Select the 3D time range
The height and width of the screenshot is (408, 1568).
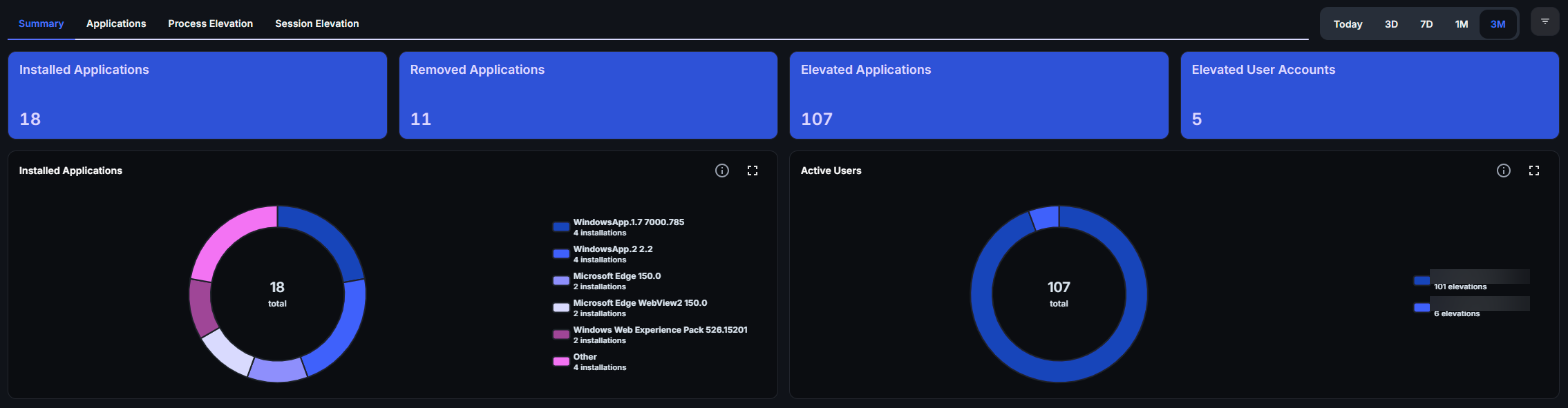[1391, 24]
